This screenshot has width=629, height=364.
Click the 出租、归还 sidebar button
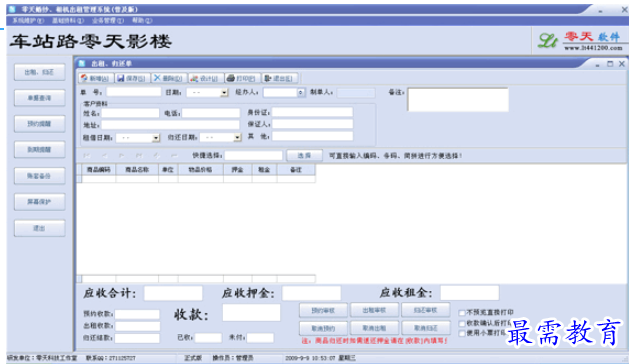click(x=39, y=72)
